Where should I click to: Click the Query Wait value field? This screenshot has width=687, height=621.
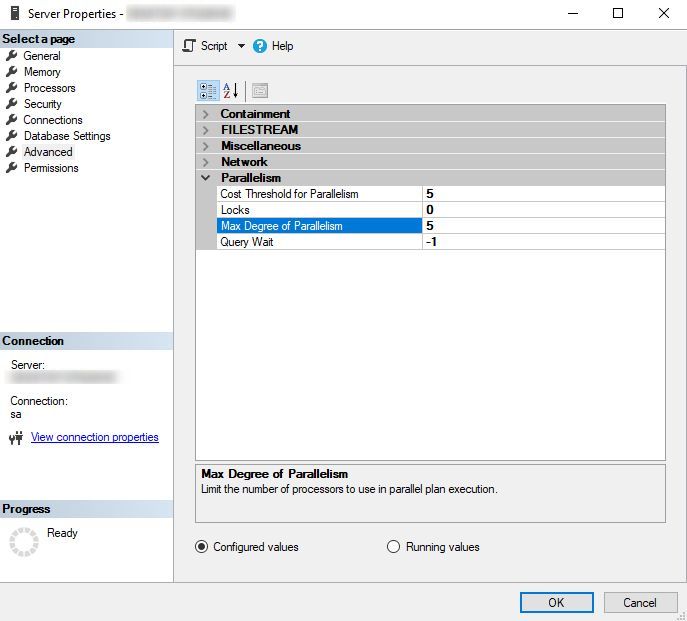click(542, 242)
